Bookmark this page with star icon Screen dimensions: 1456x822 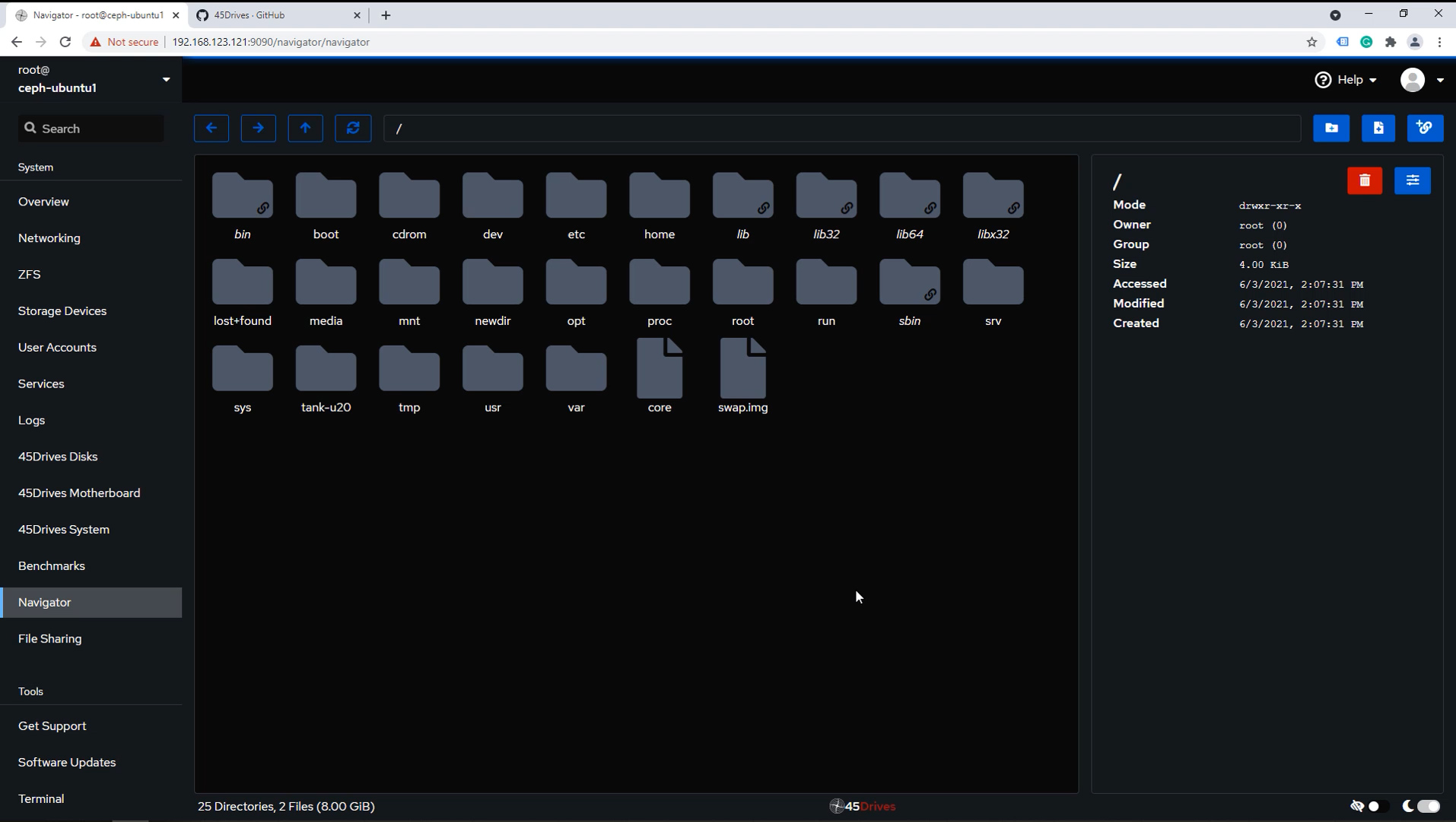(1311, 43)
